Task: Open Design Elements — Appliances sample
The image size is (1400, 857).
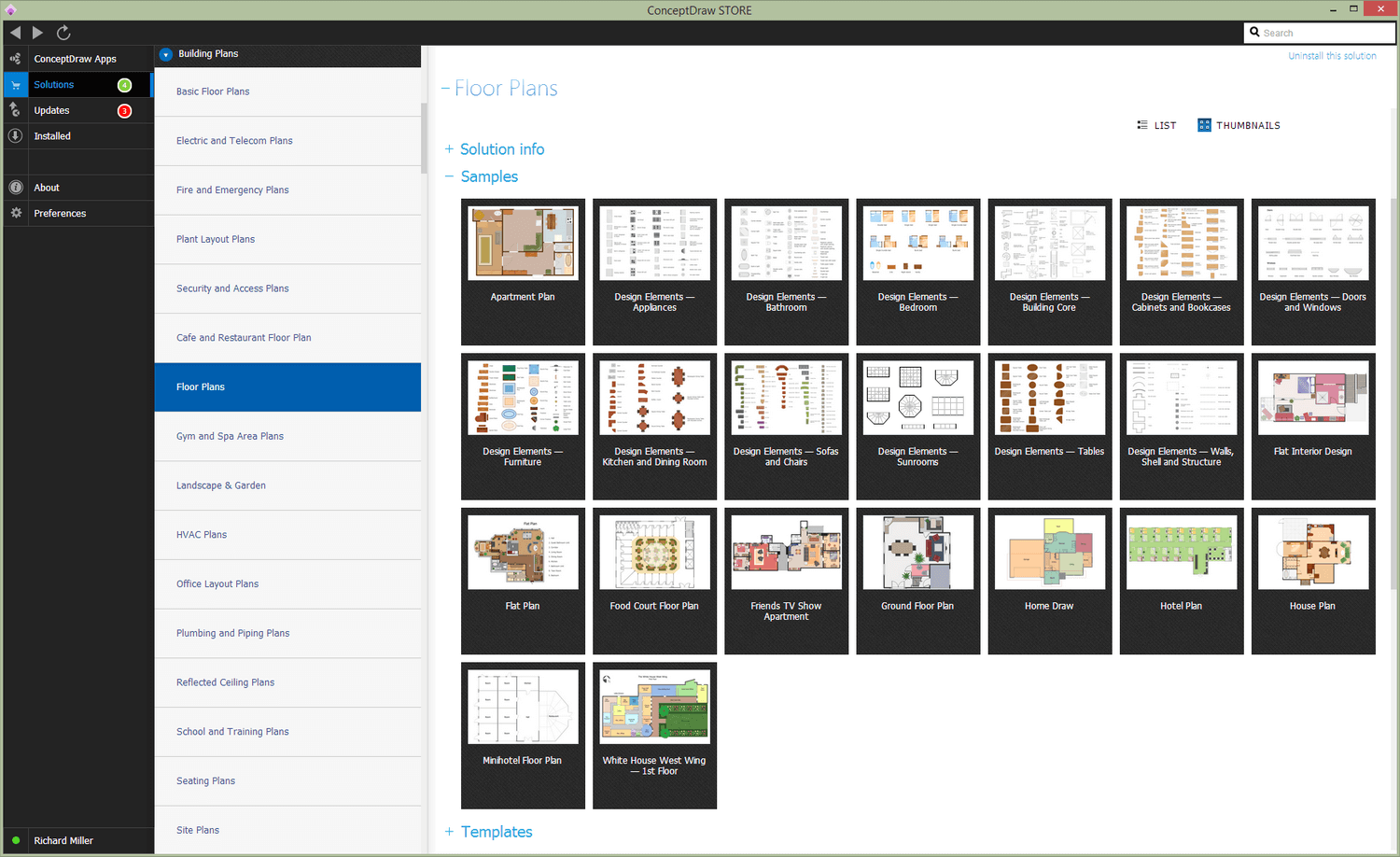Action: (654, 272)
